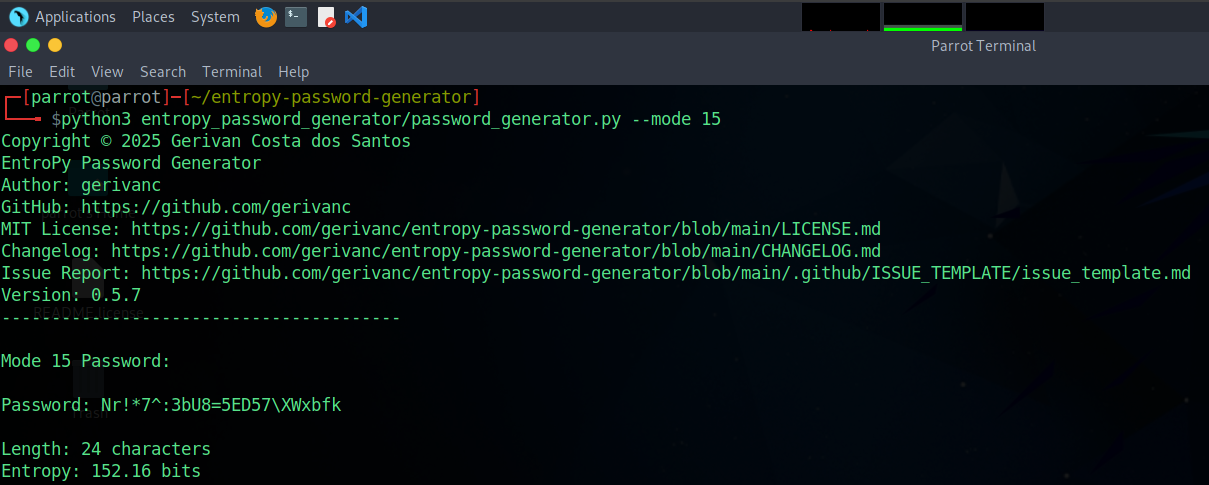Click the green window button of the terminal

click(33, 45)
